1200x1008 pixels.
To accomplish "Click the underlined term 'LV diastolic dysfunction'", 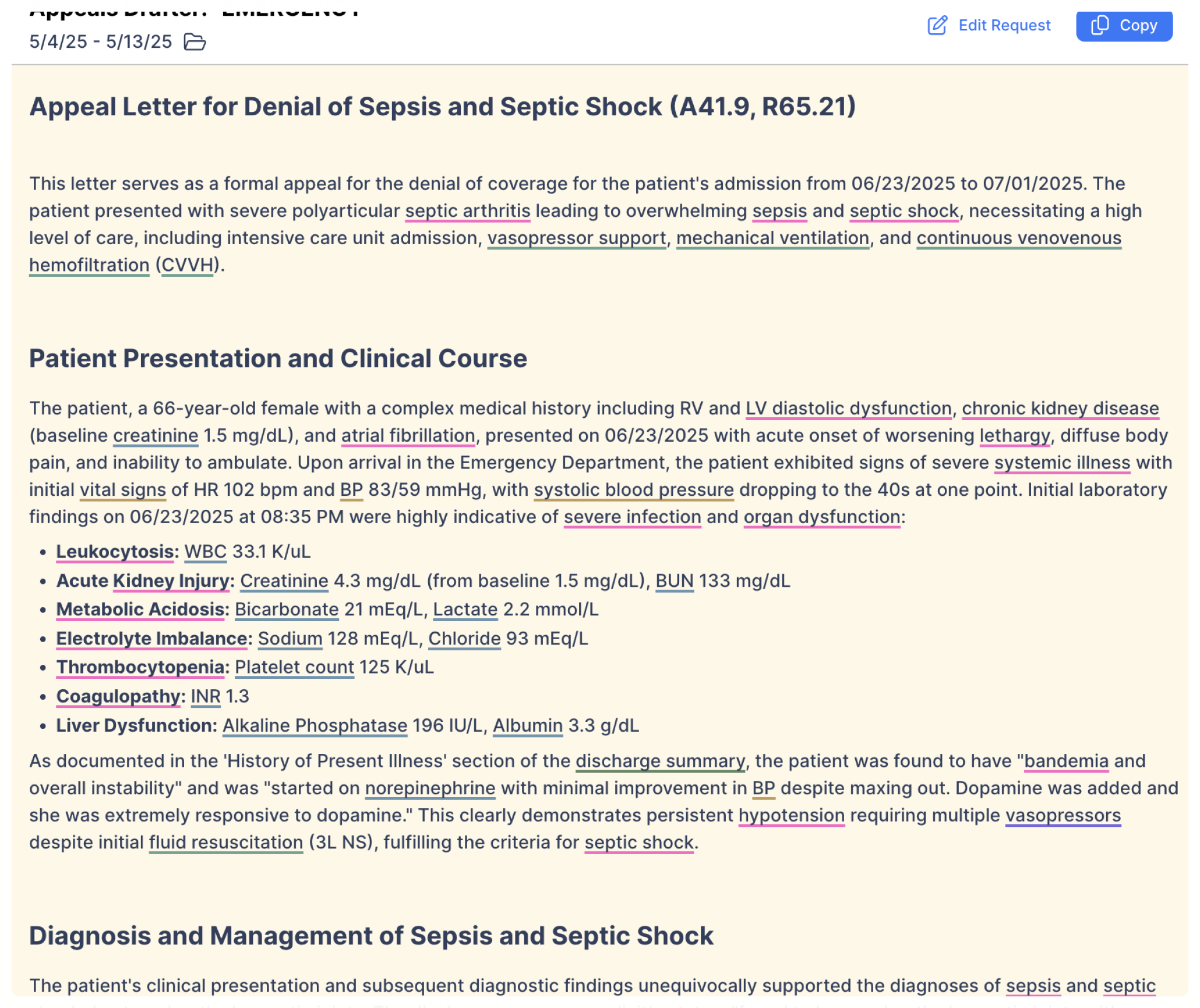I will (x=848, y=408).
